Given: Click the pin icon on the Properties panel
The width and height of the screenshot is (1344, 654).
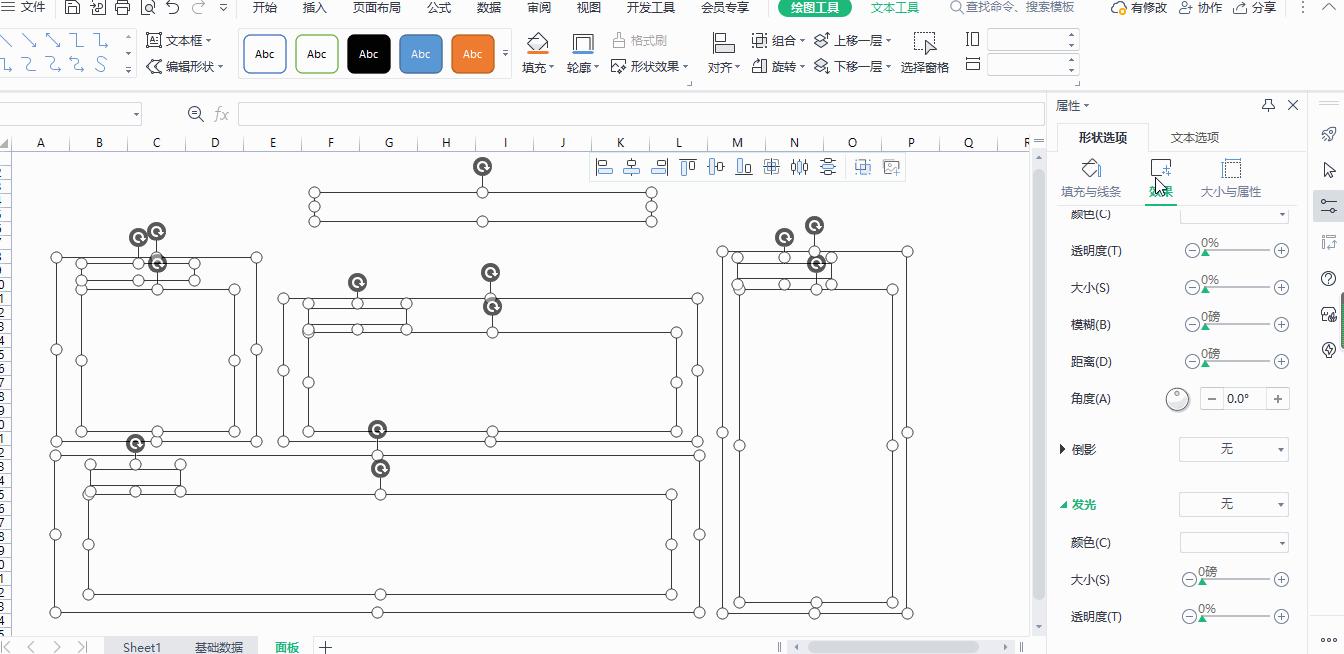Looking at the screenshot, I should [1268, 105].
